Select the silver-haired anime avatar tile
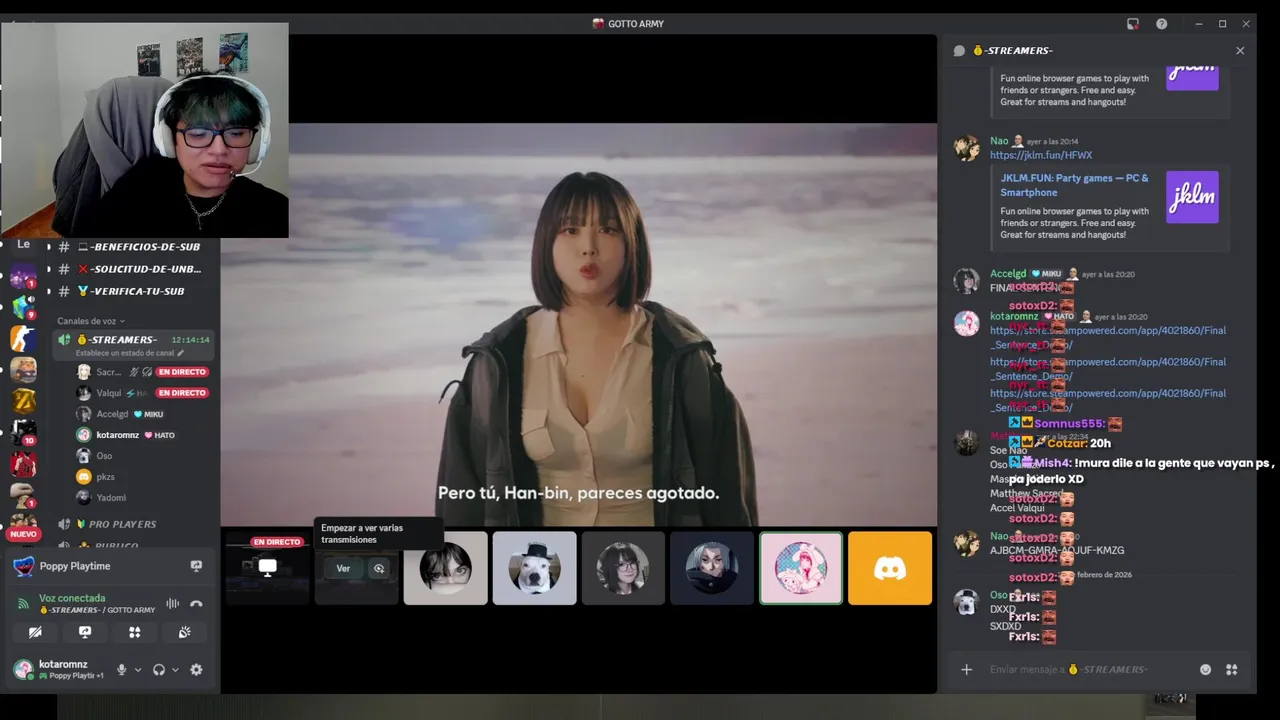The width and height of the screenshot is (1280, 720). click(x=712, y=568)
